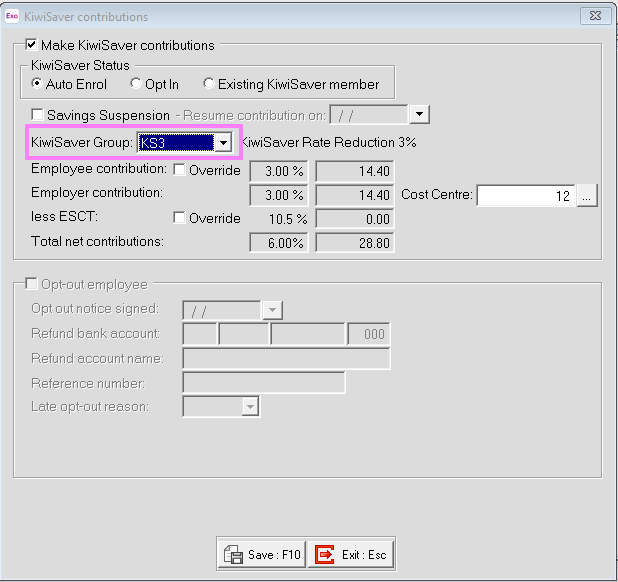
Task: Click KiwiSaver Rate Reduction 3% text
Action: [x=329, y=142]
